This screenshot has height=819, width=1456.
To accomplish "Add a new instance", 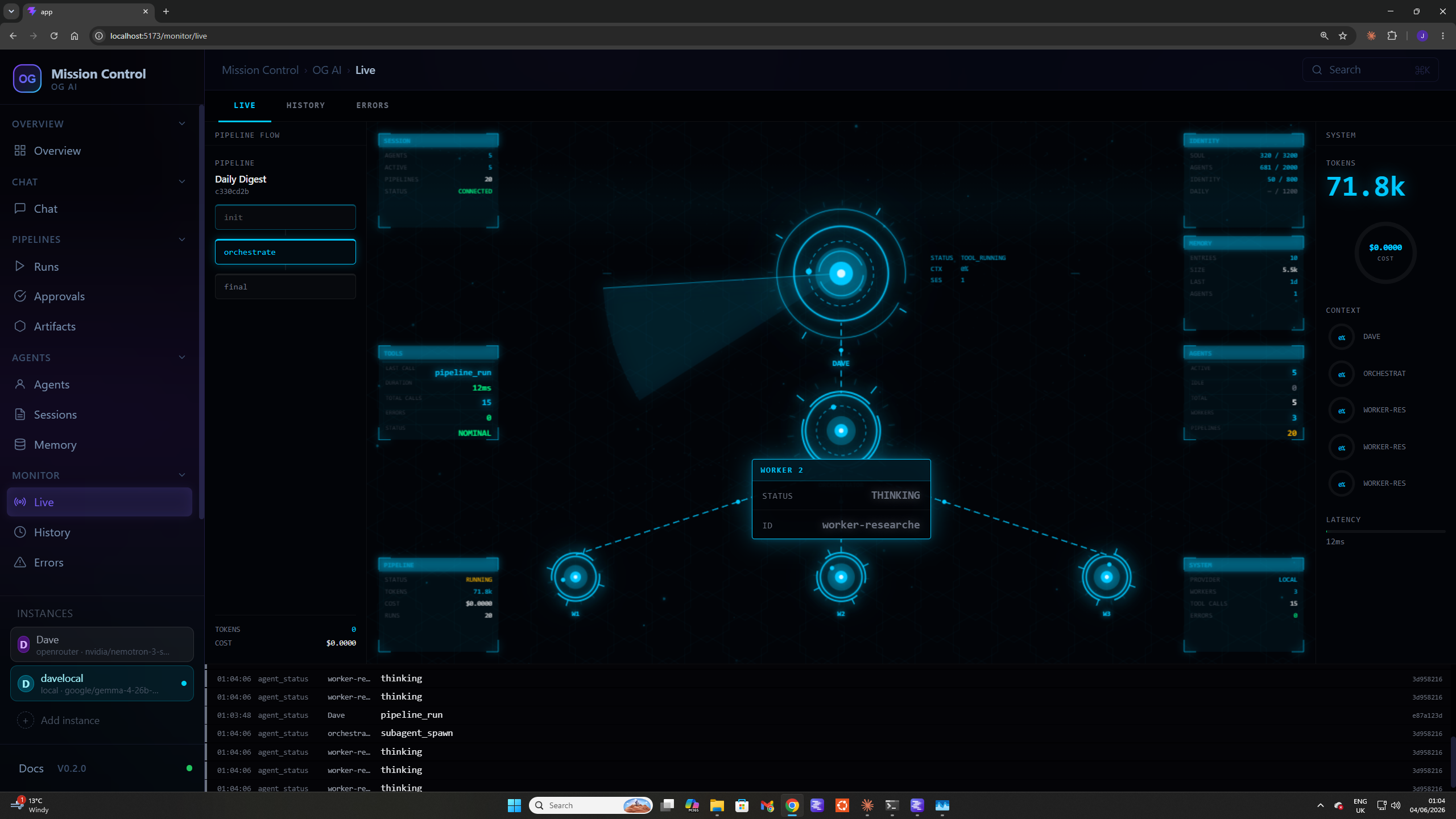I will point(58,721).
